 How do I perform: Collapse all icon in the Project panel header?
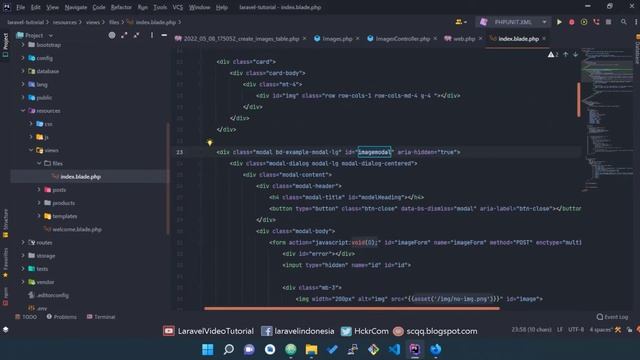[x=136, y=36]
